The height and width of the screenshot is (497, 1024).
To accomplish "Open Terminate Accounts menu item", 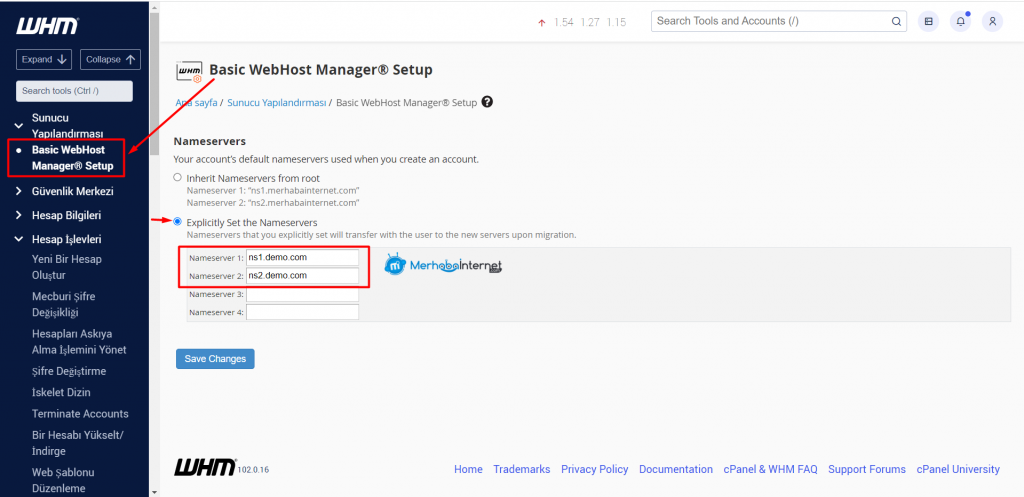I will (x=80, y=413).
